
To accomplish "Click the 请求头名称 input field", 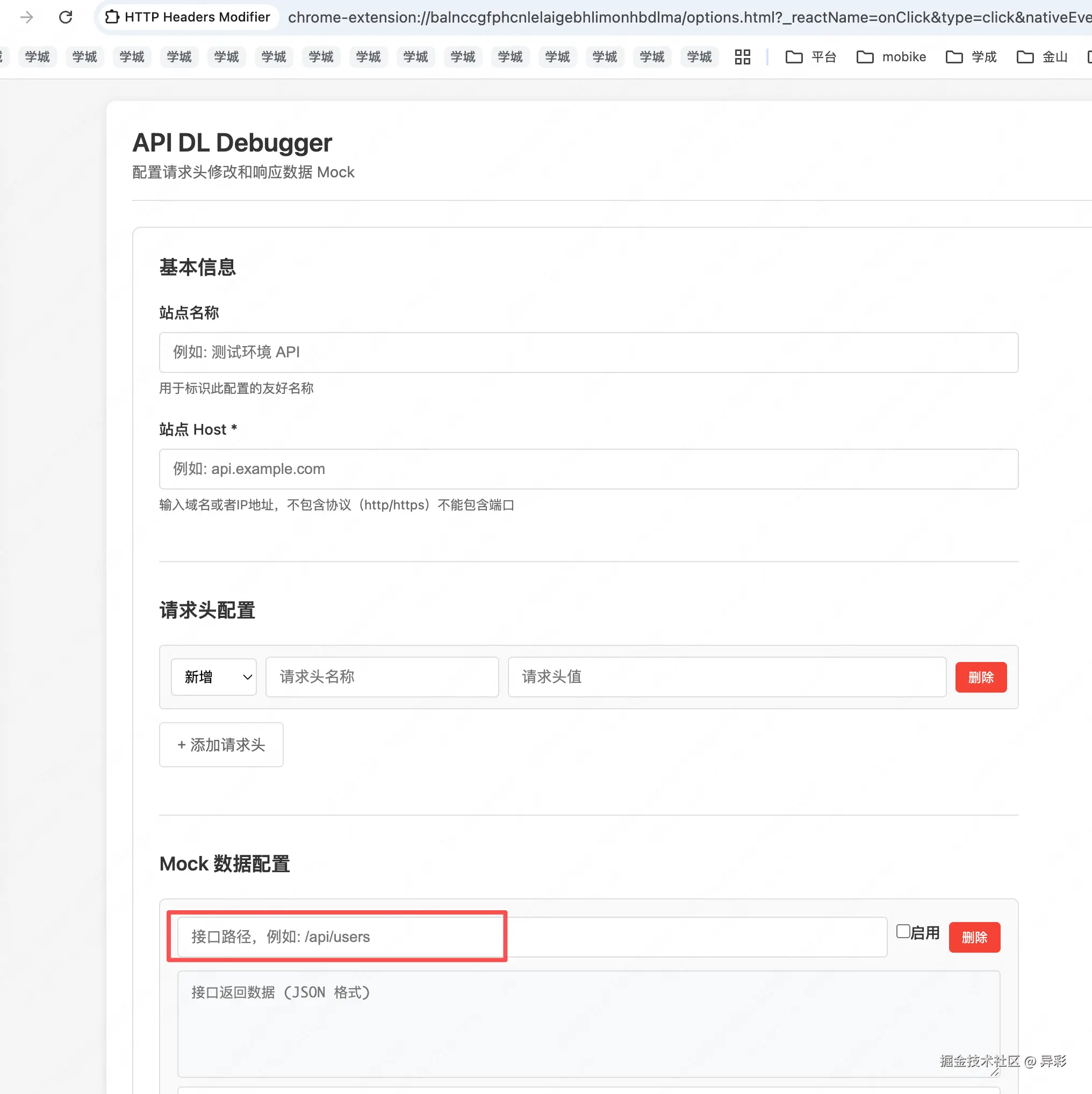I will [x=382, y=676].
